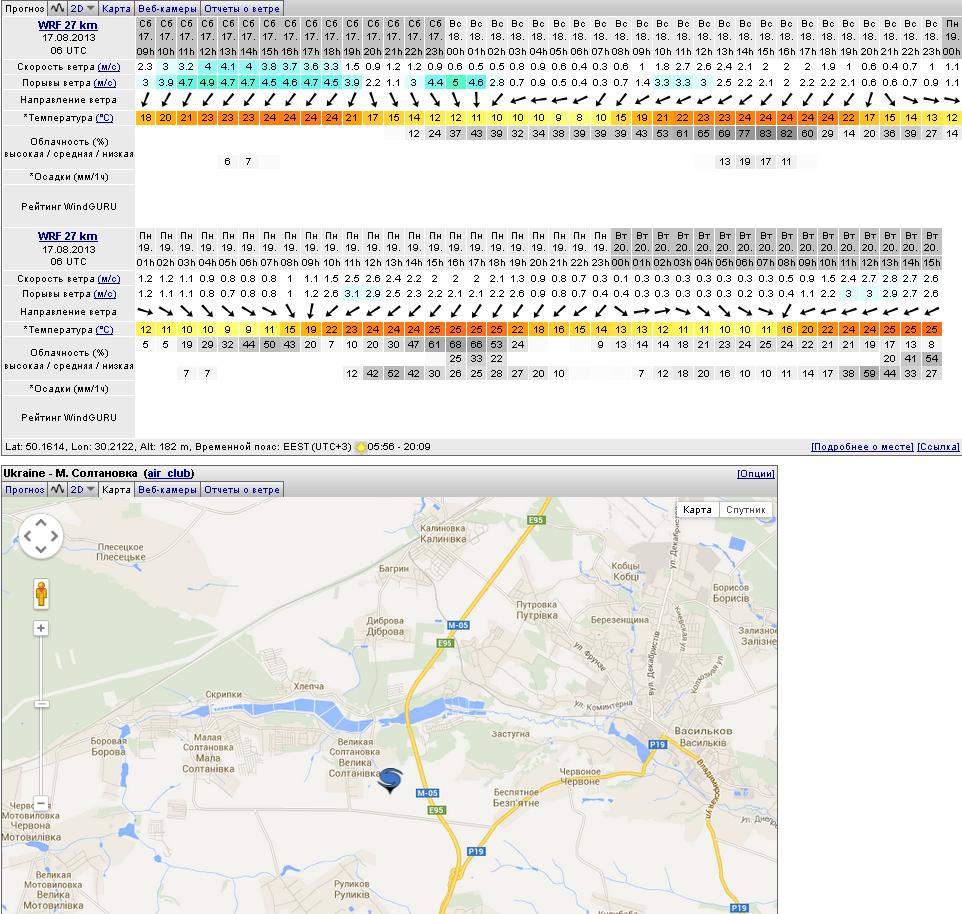
Task: Click the graph icon in the map panel tab bar
Action: (57, 490)
